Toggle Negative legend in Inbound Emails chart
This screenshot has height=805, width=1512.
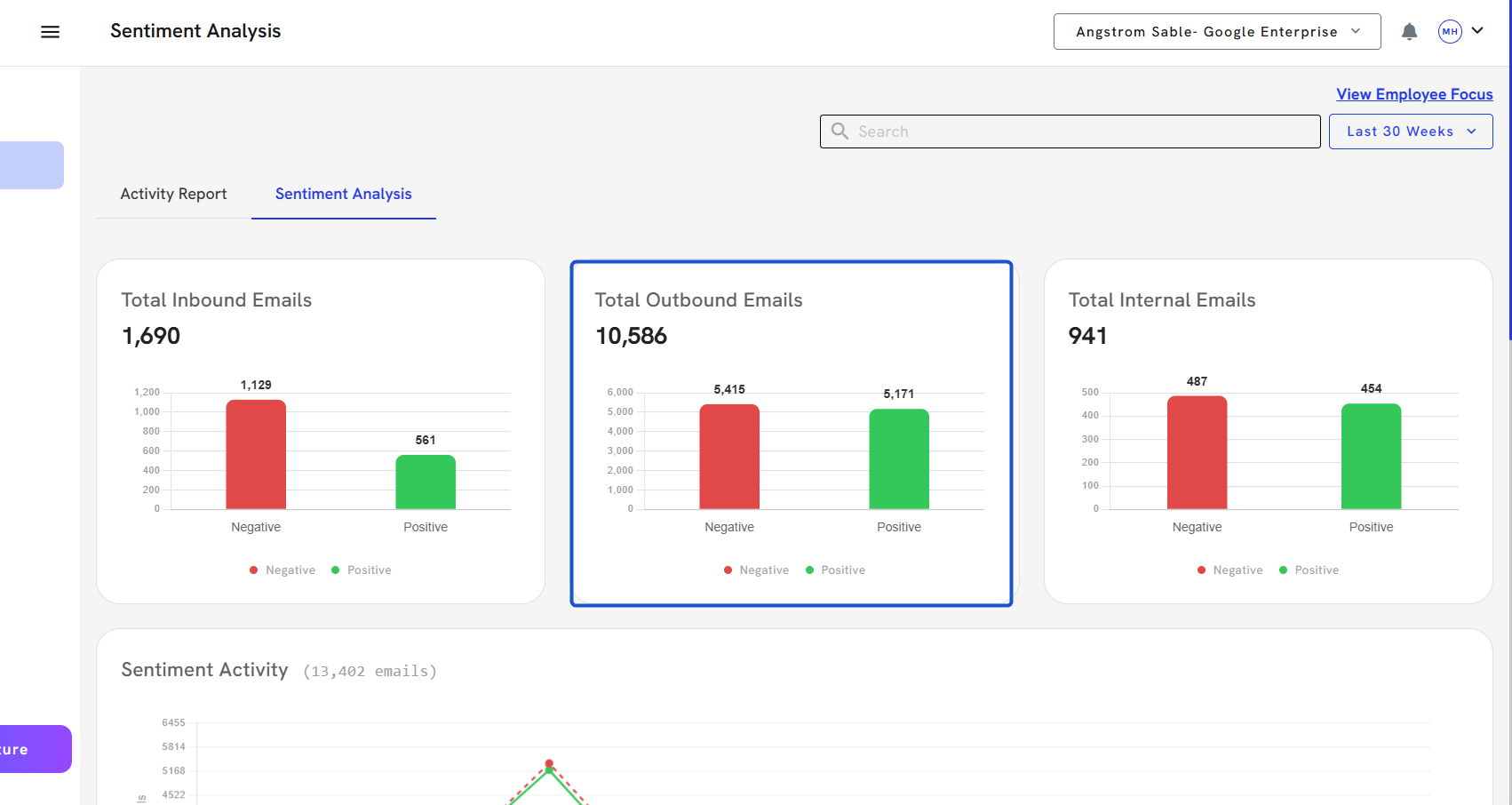pos(283,570)
